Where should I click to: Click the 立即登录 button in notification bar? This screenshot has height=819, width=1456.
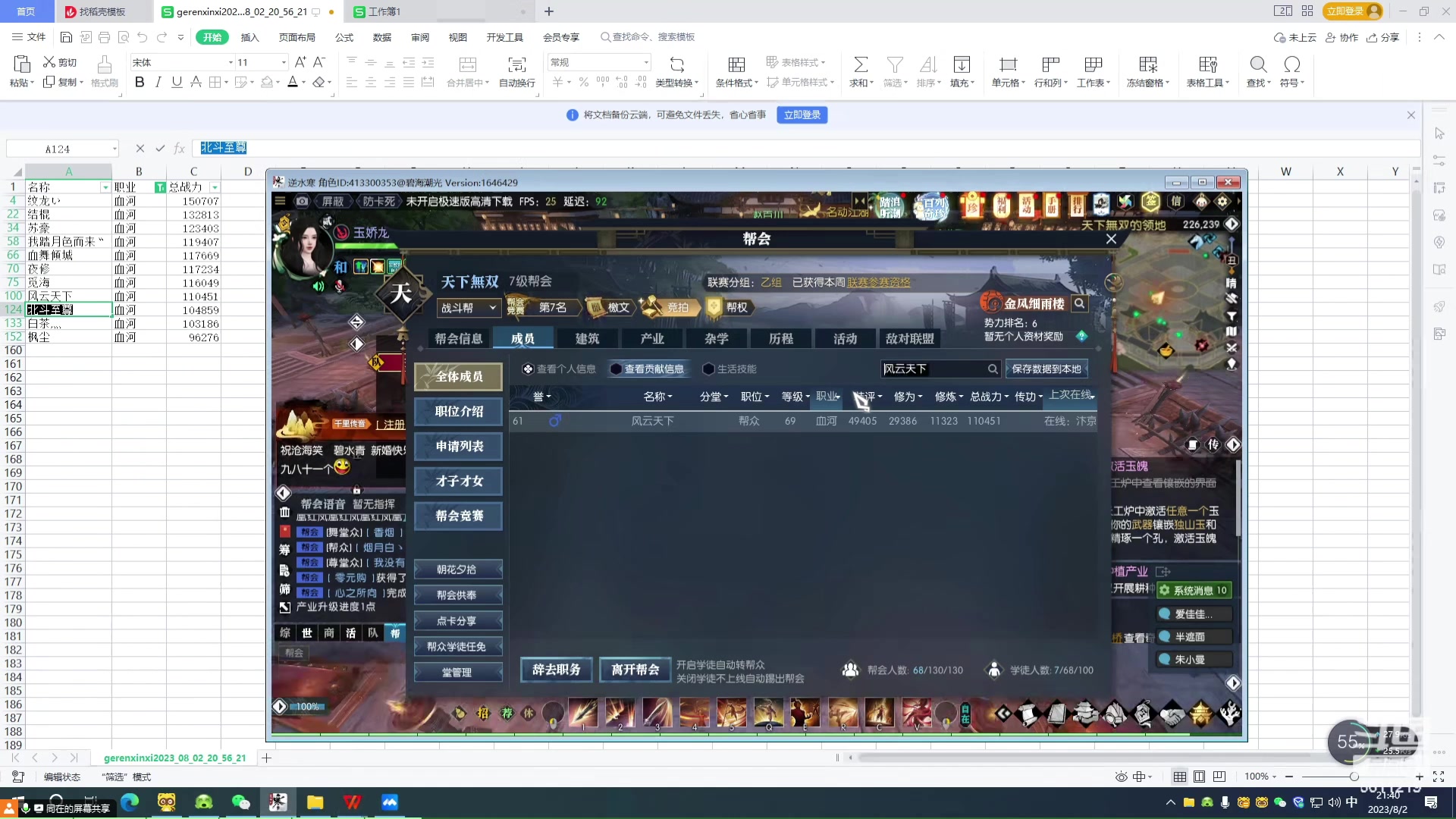point(802,115)
